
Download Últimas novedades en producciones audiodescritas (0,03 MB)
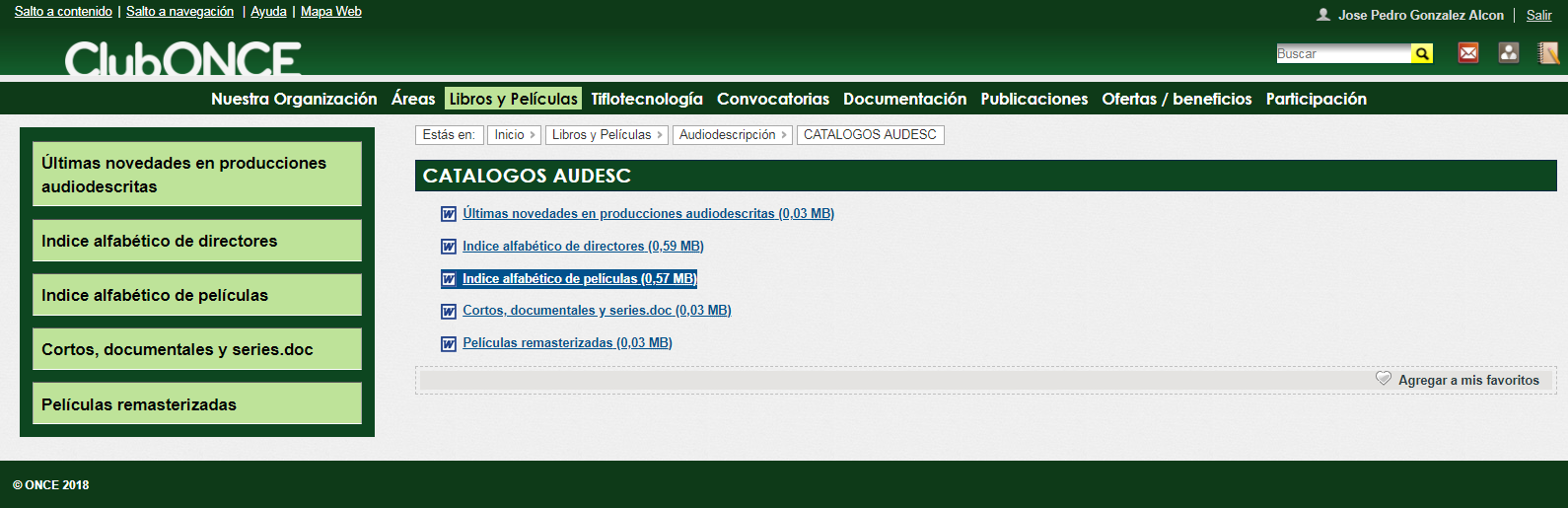[649, 214]
